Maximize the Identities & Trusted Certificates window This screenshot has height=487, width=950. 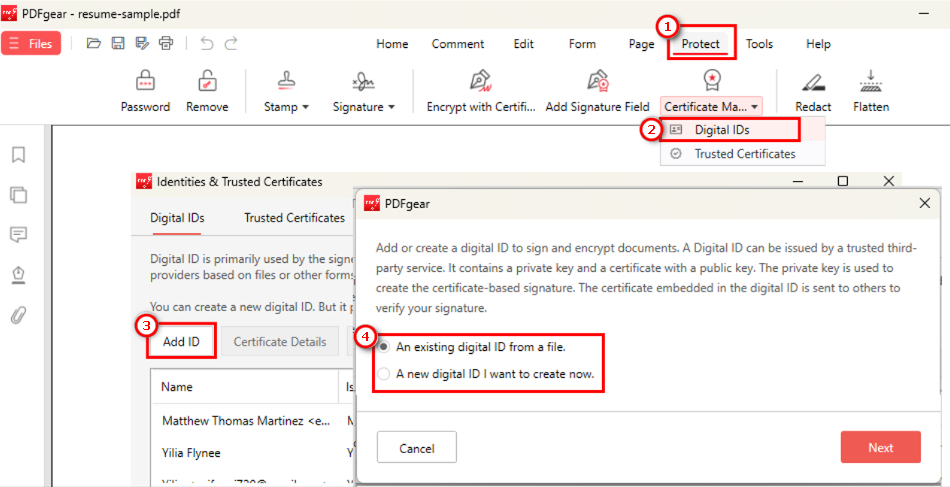(x=842, y=181)
